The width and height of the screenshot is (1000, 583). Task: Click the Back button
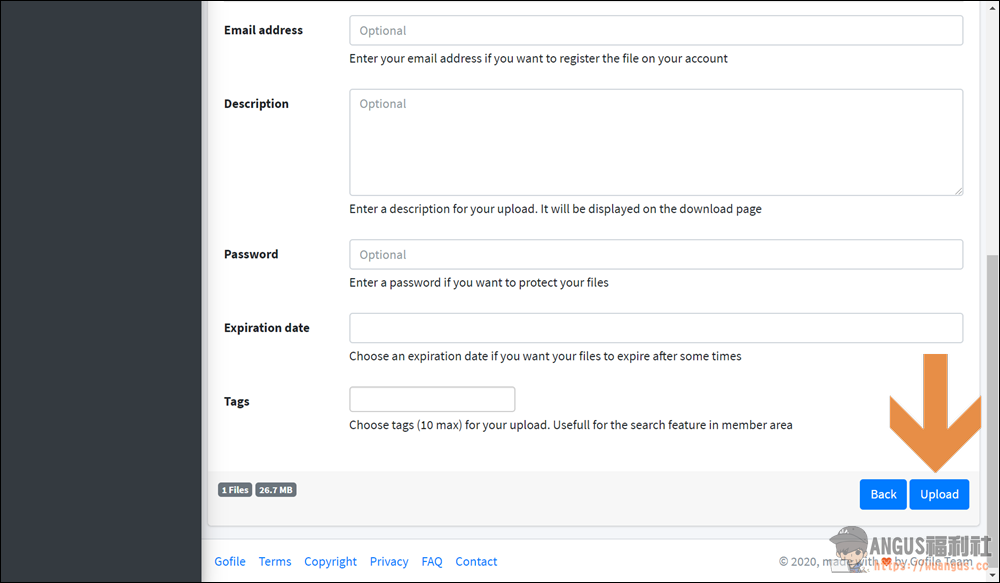click(883, 494)
